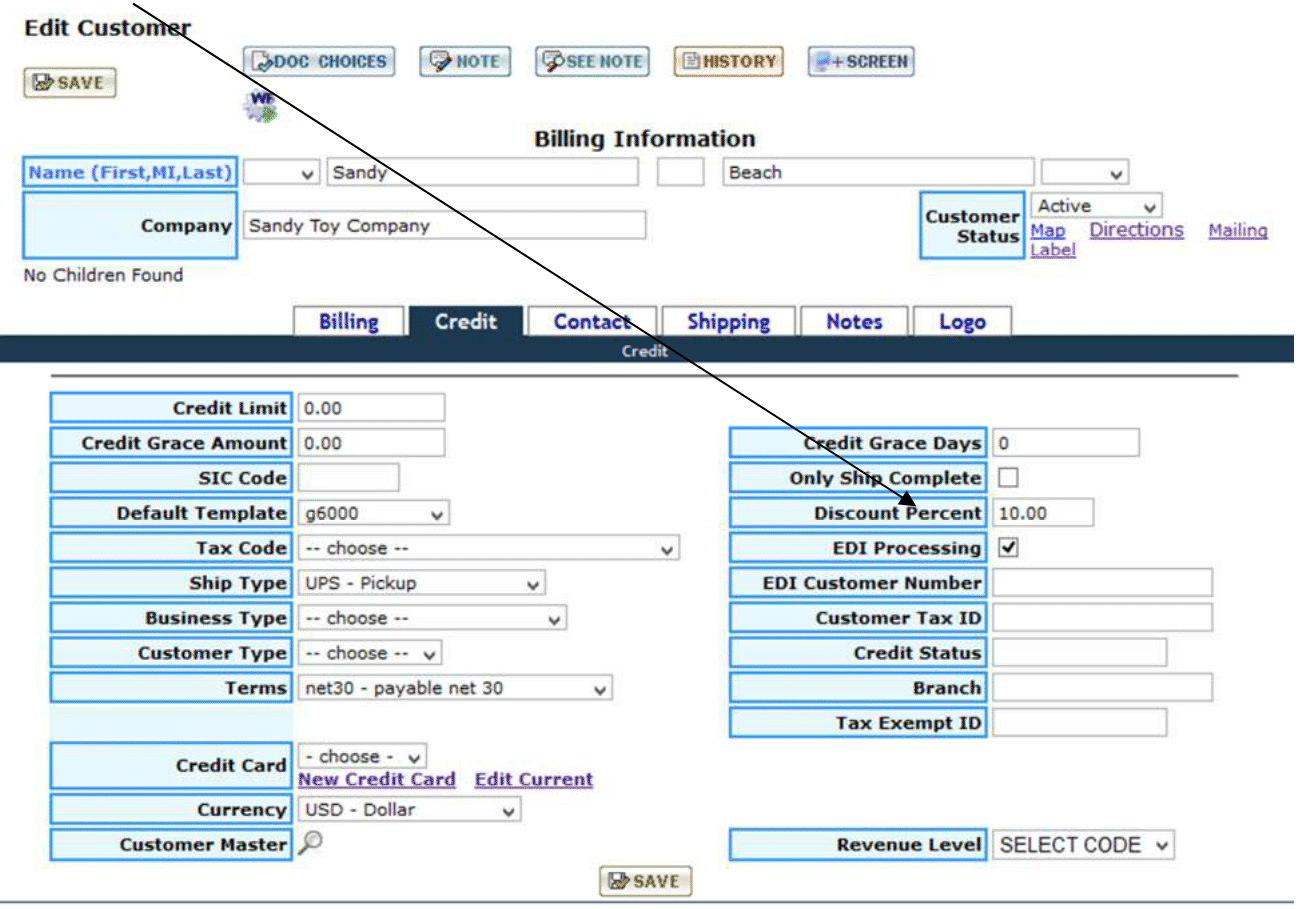
Task: Expand the Terms dropdown
Action: (x=455, y=688)
